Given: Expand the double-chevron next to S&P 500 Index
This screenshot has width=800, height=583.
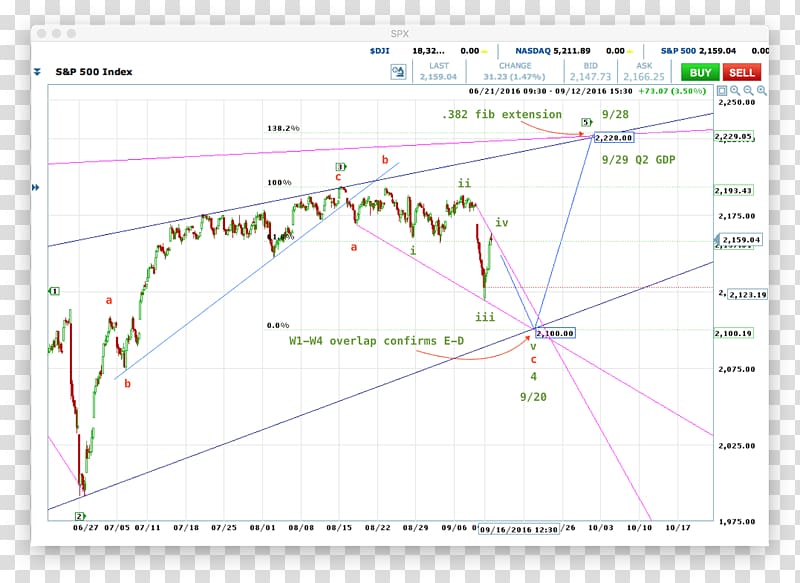Looking at the screenshot, I should click(38, 72).
